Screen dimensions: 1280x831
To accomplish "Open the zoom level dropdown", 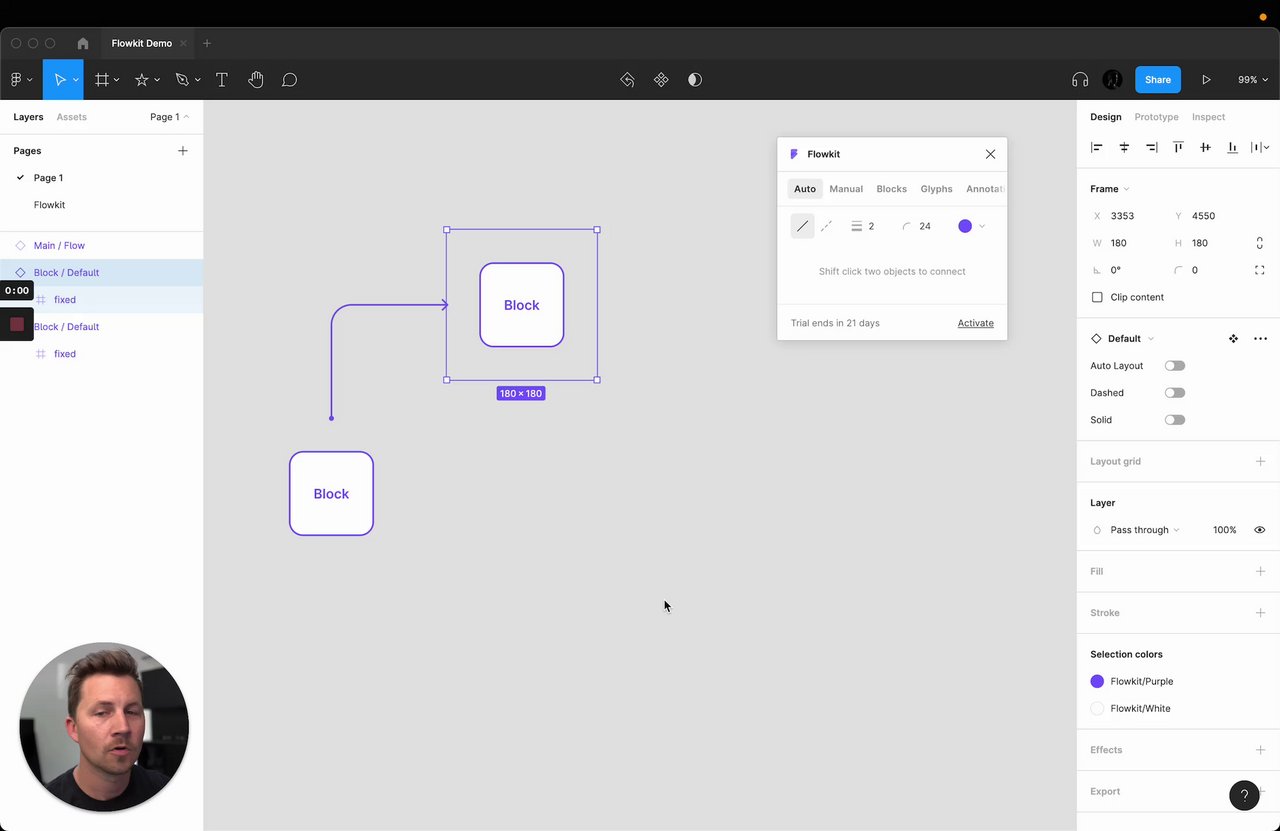I will [1253, 80].
